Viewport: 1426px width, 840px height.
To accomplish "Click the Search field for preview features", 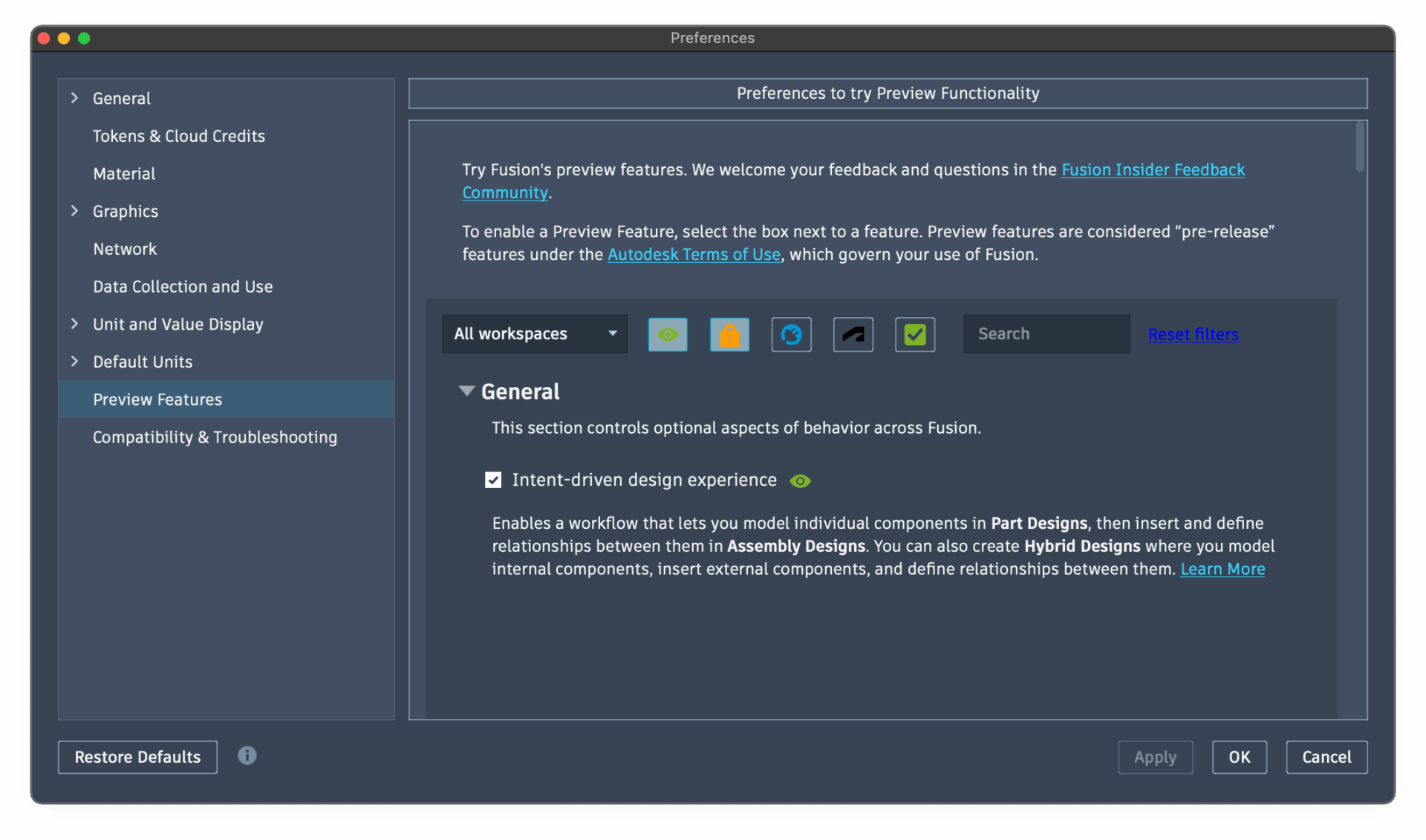I will tap(1046, 334).
